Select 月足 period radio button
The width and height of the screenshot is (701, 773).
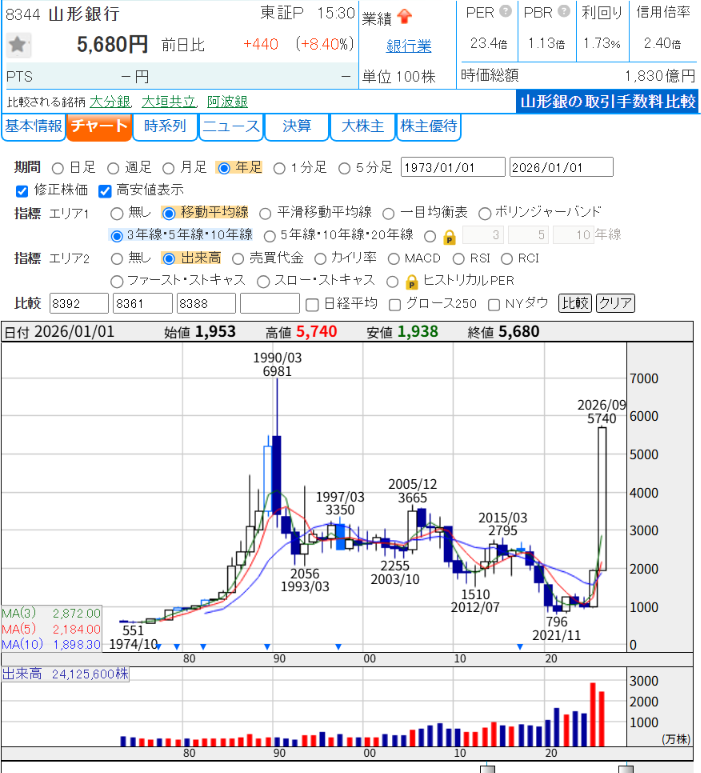pos(168,169)
